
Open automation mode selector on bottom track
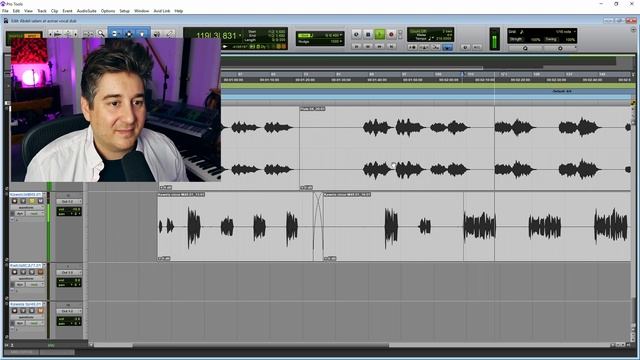point(35,323)
